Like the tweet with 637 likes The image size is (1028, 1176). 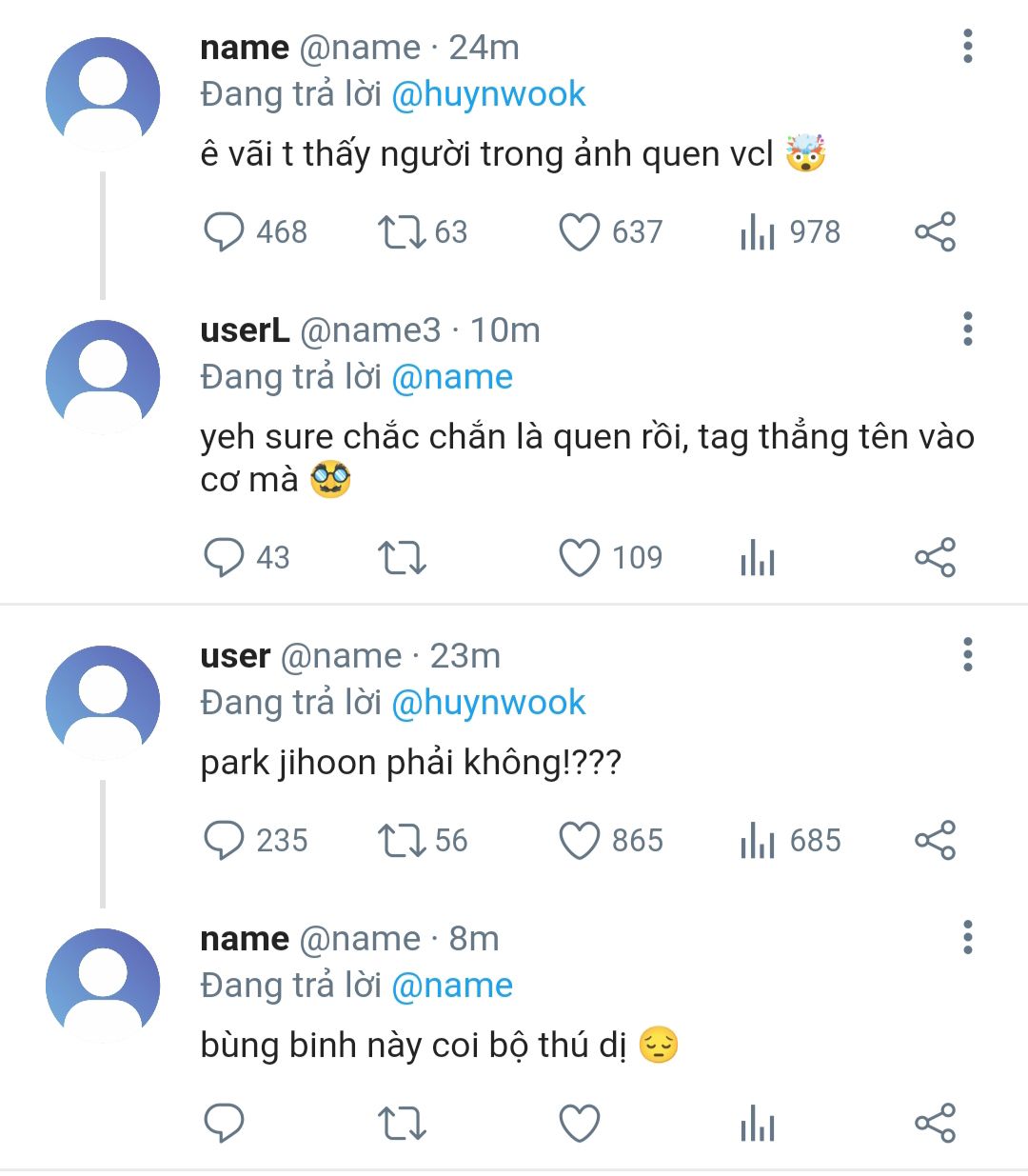(x=579, y=232)
